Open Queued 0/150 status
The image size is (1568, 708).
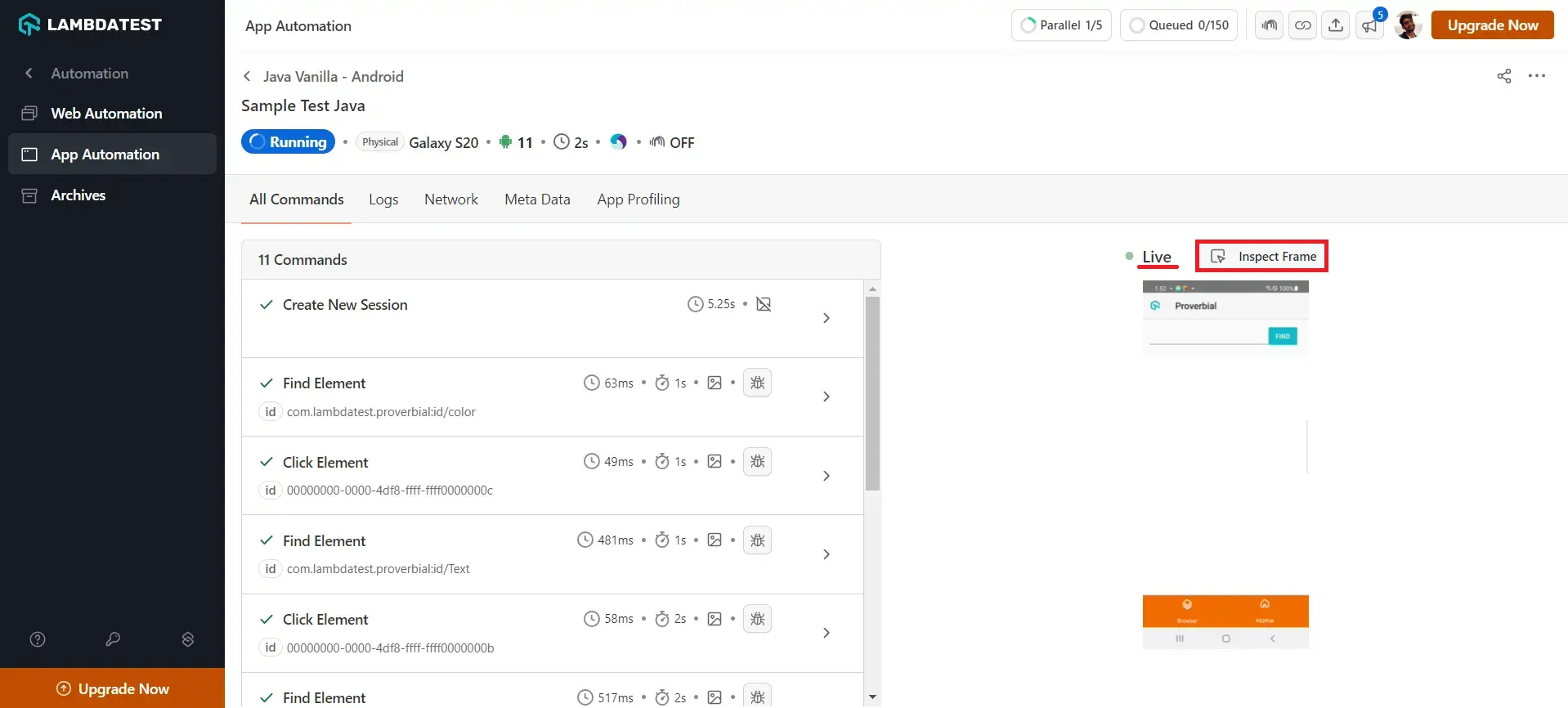tap(1178, 25)
